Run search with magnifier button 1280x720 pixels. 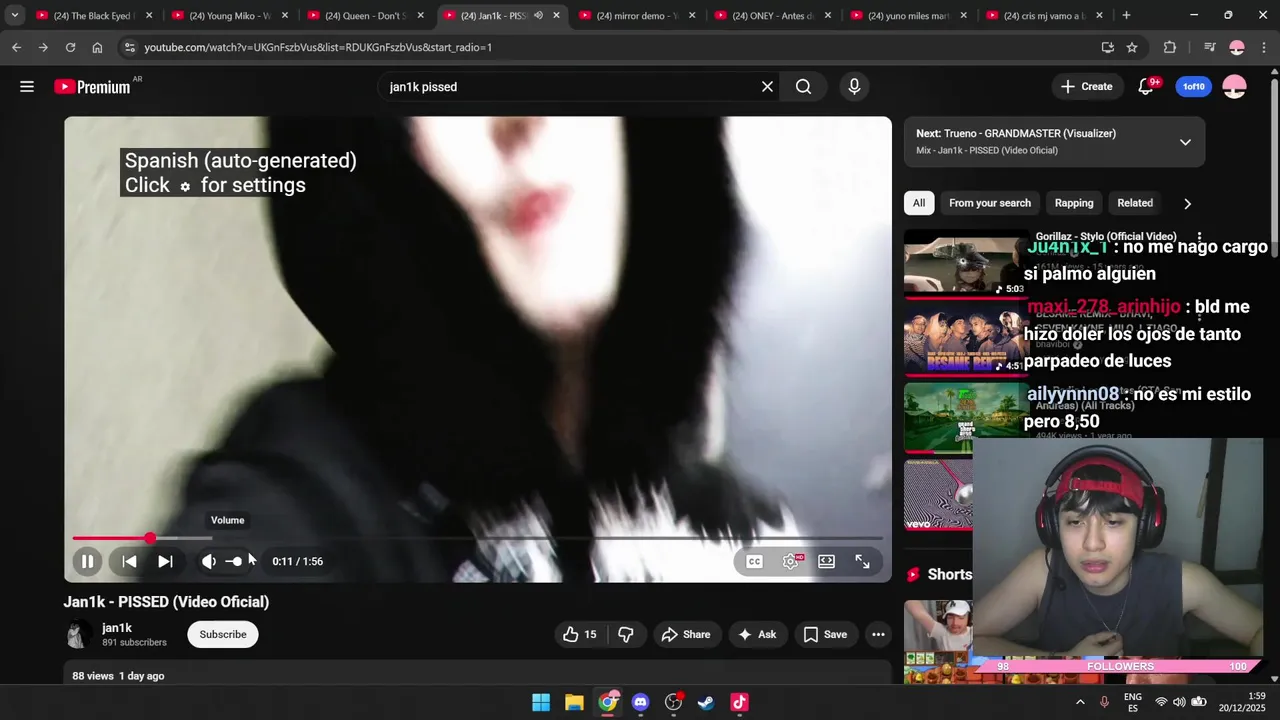(x=803, y=87)
